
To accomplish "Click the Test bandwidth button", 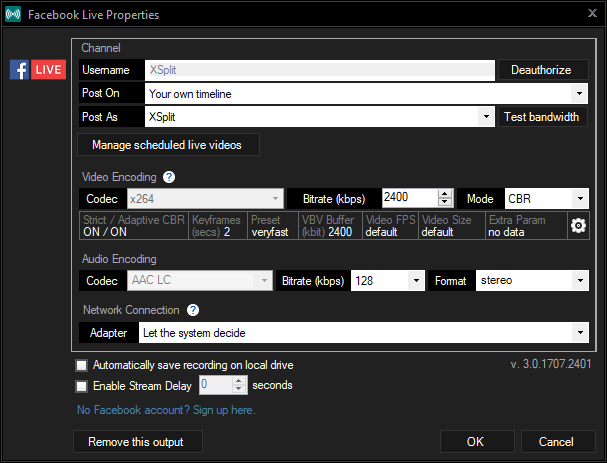I will pyautogui.click(x=543, y=117).
